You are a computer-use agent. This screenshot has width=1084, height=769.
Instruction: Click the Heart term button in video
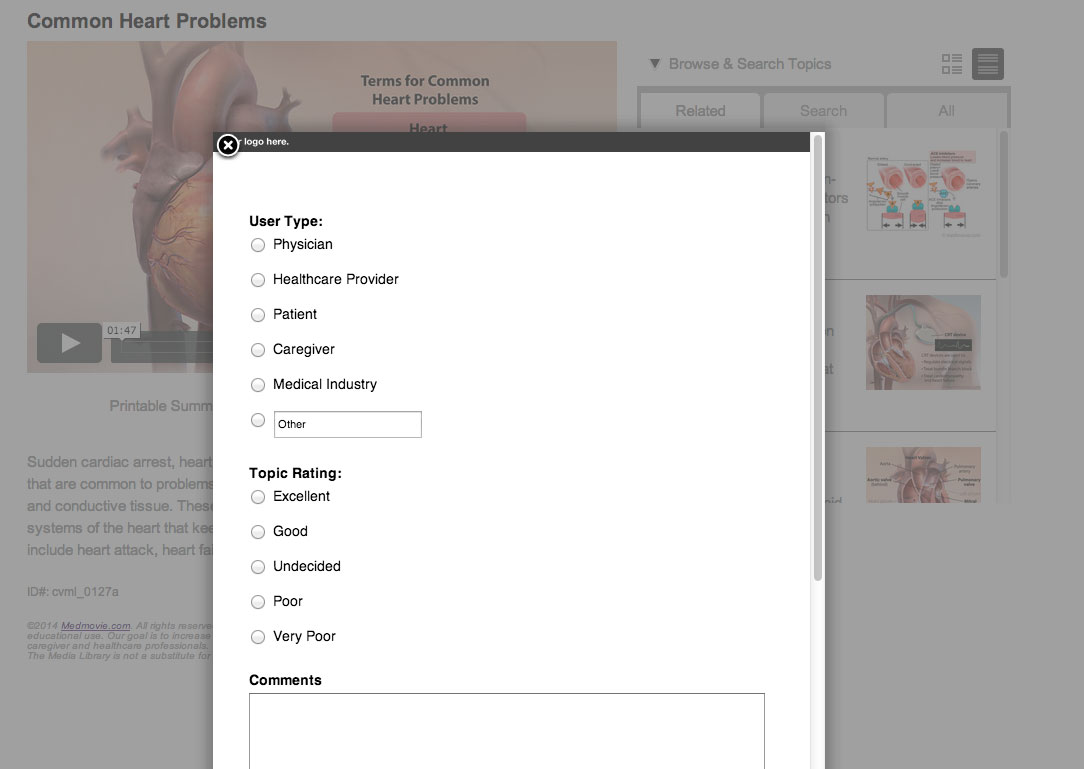[x=429, y=124]
